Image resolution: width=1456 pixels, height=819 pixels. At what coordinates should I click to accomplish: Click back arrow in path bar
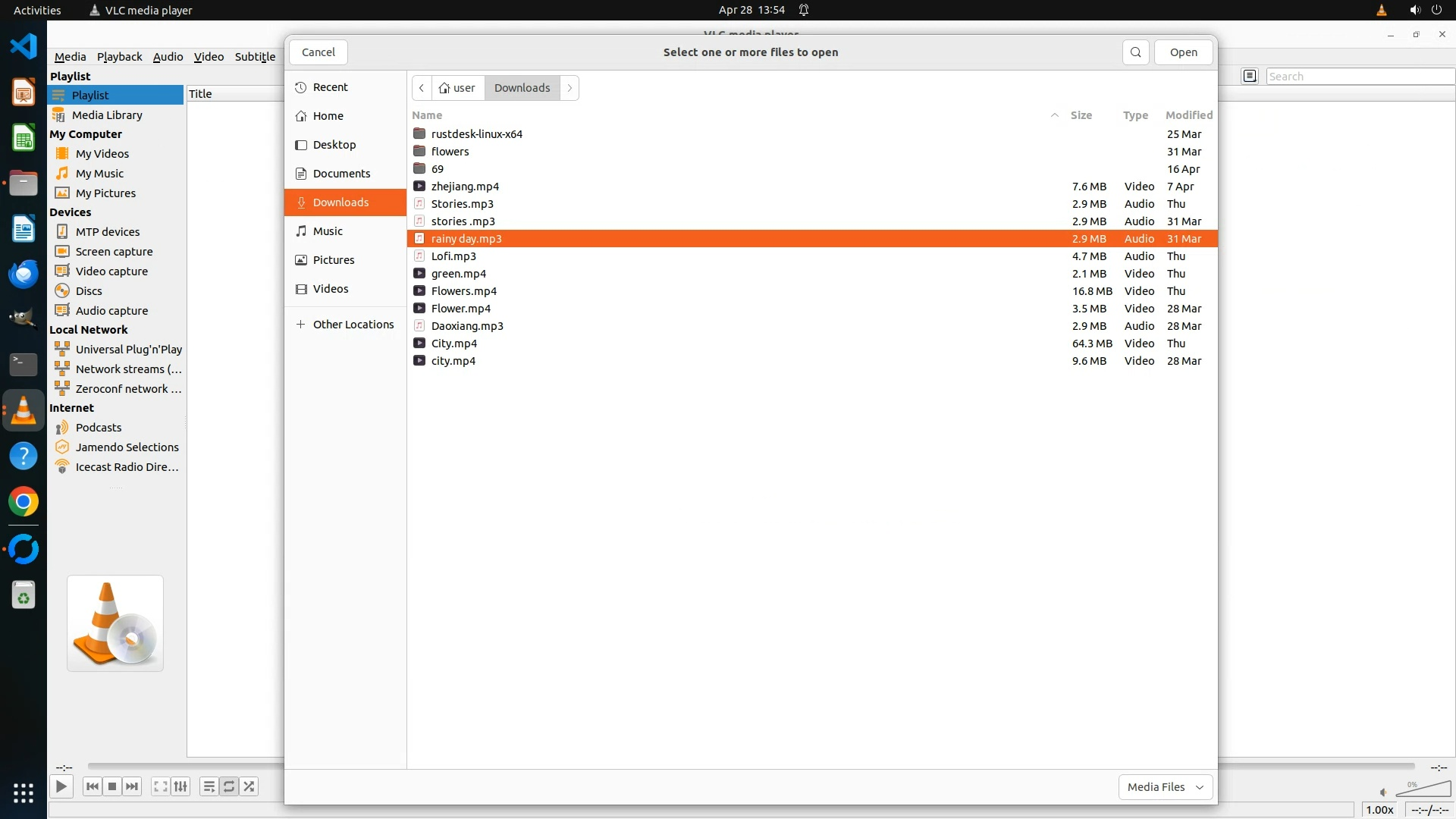(422, 88)
